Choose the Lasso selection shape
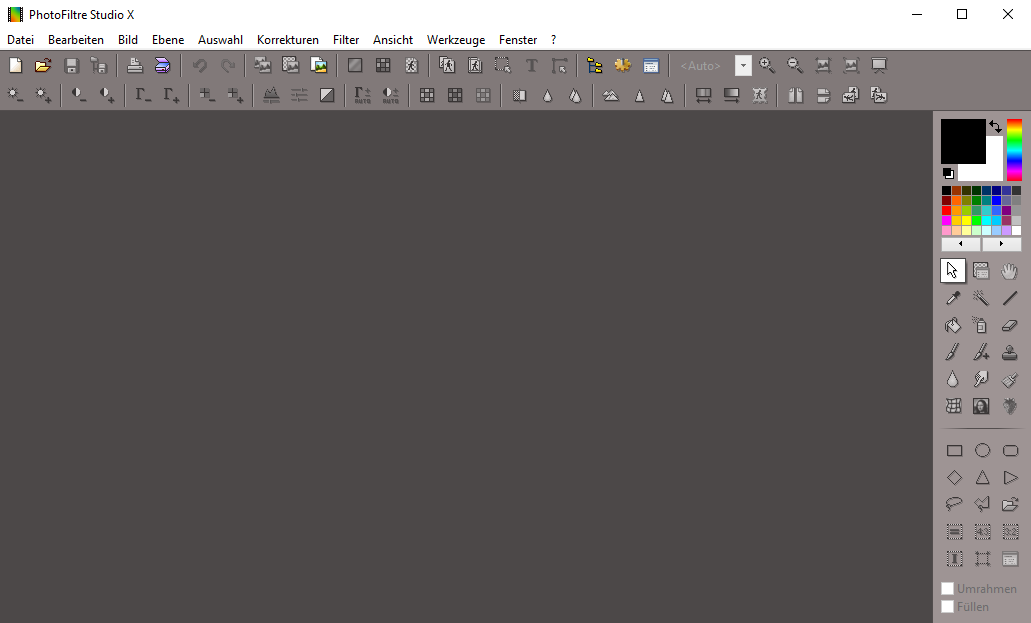 [954, 505]
